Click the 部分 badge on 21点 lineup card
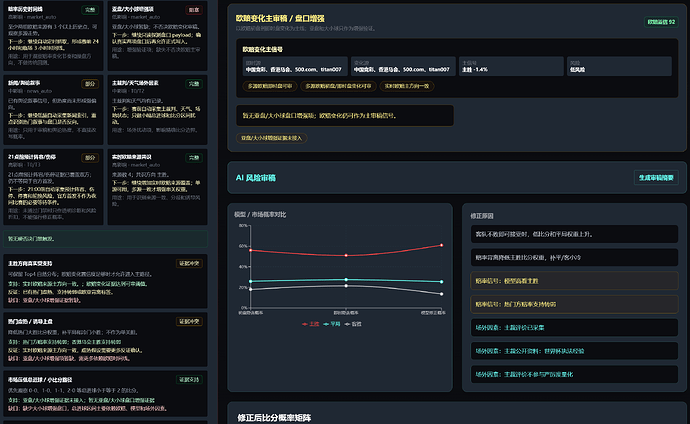 coord(90,157)
